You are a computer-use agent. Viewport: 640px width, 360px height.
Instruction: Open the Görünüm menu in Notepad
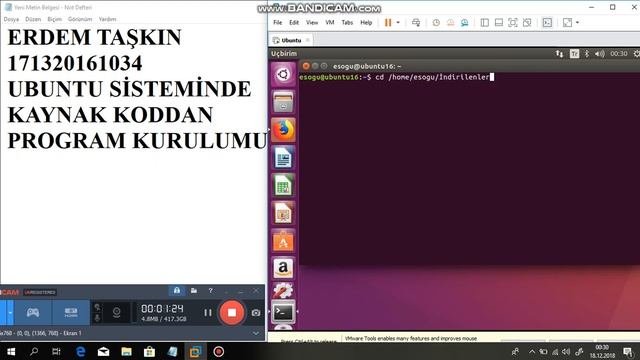click(x=80, y=19)
